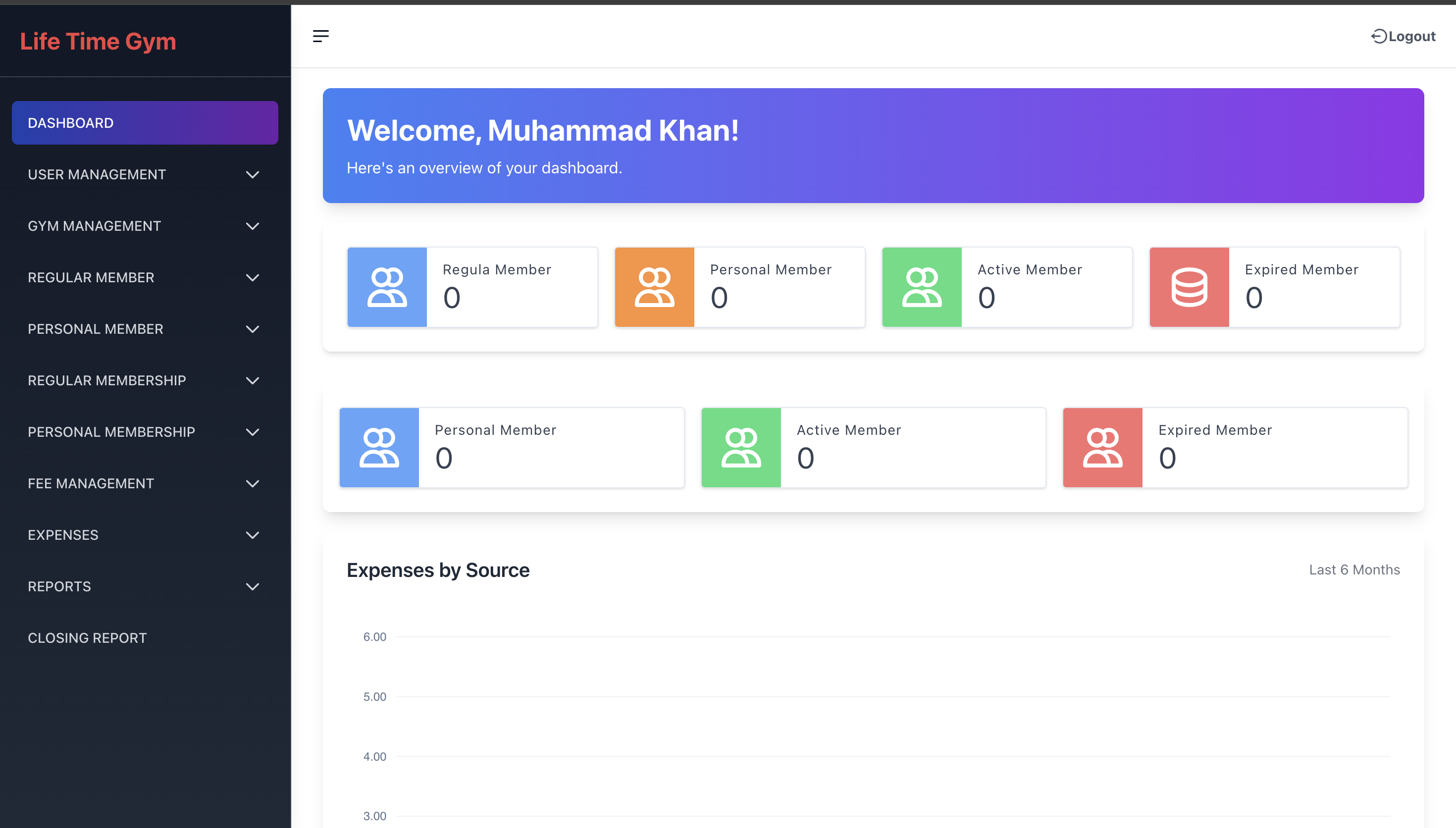Image resolution: width=1456 pixels, height=828 pixels.
Task: Expand Expenses chevron
Action: [x=253, y=535]
